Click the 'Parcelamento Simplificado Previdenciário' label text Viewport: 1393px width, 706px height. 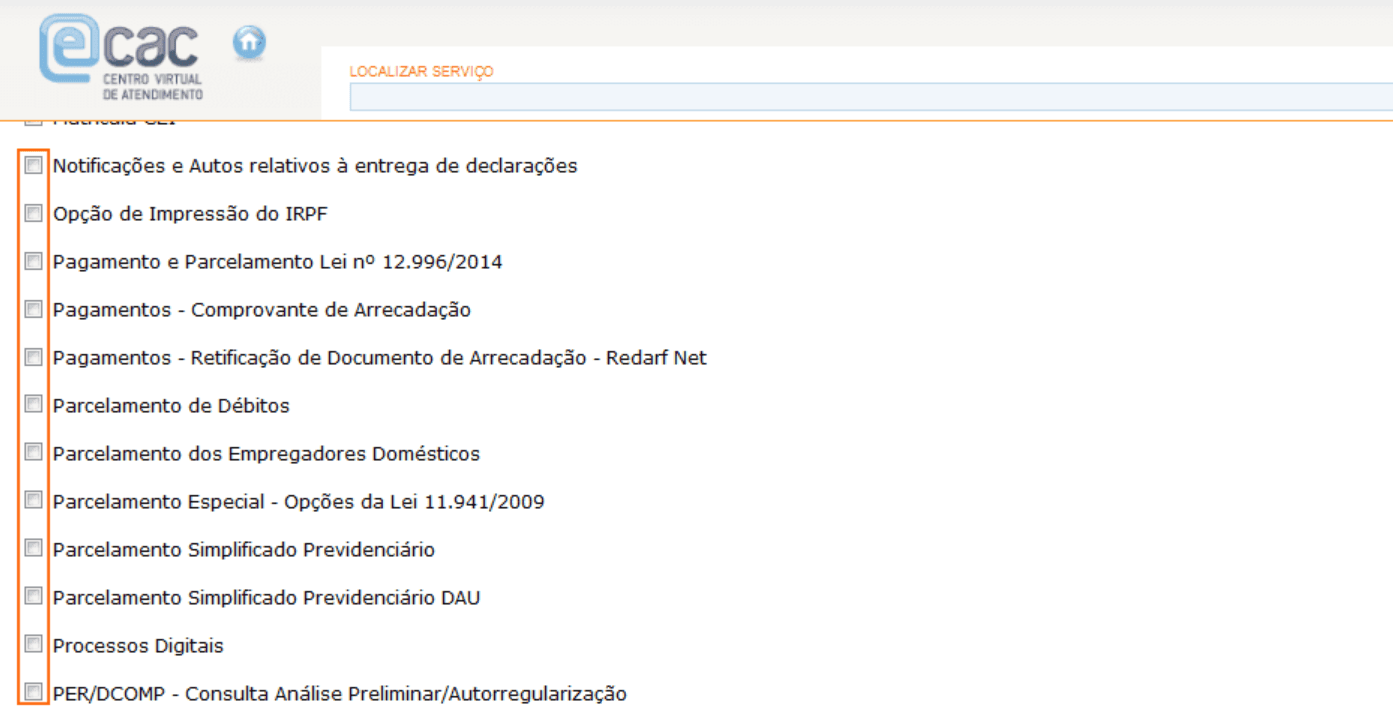coord(244,550)
